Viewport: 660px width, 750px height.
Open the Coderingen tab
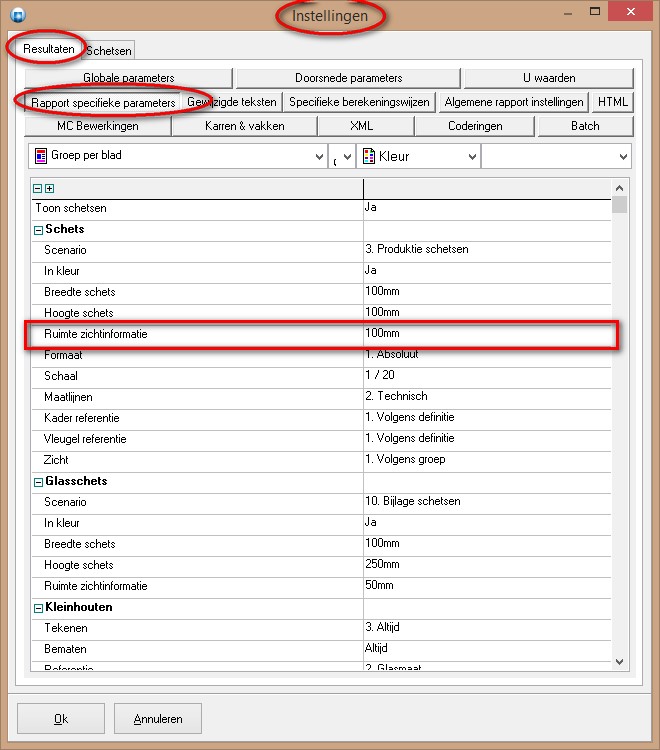[475, 126]
